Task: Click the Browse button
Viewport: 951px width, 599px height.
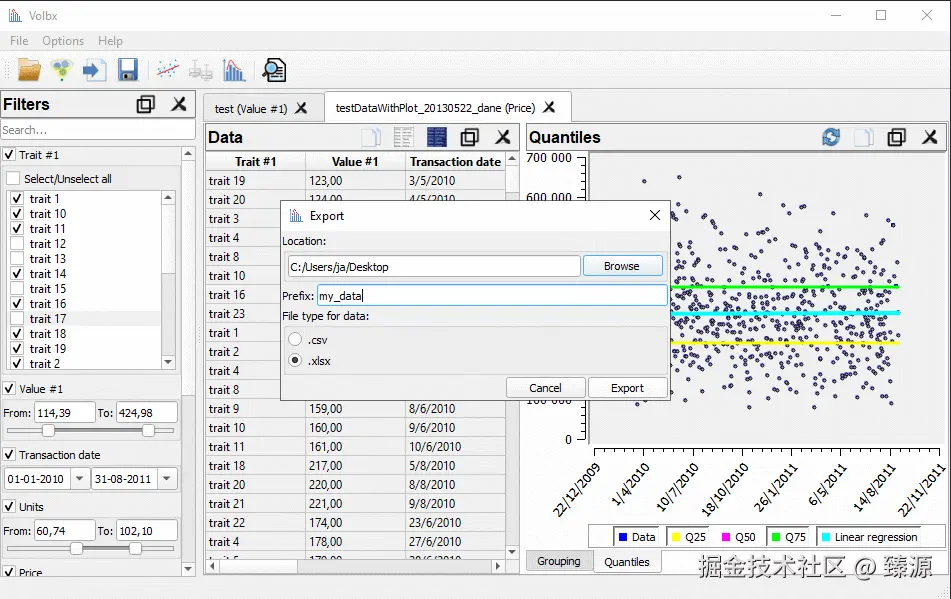Action: [621, 266]
